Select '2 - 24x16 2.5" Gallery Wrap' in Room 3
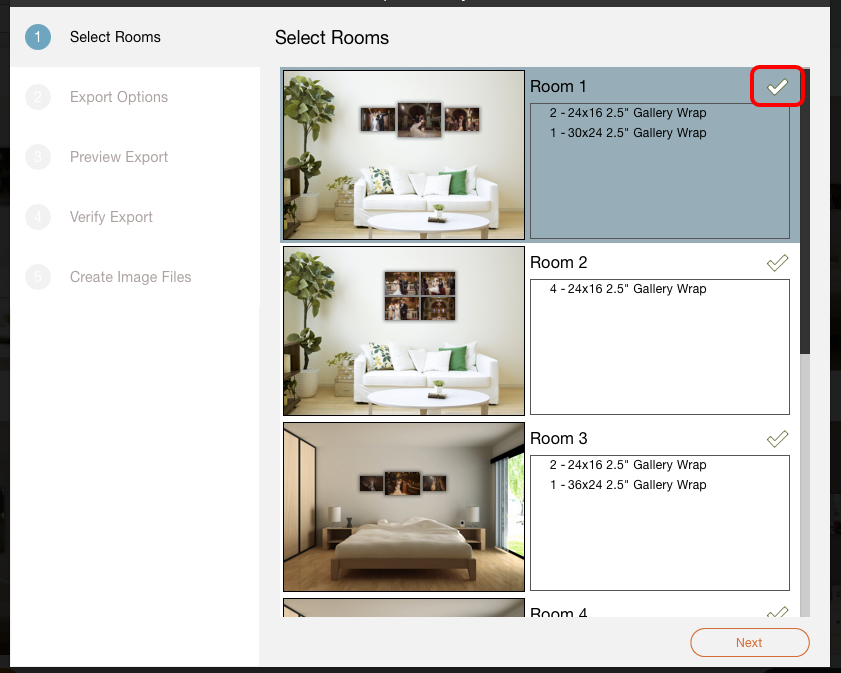Image resolution: width=841 pixels, height=673 pixels. 628,464
